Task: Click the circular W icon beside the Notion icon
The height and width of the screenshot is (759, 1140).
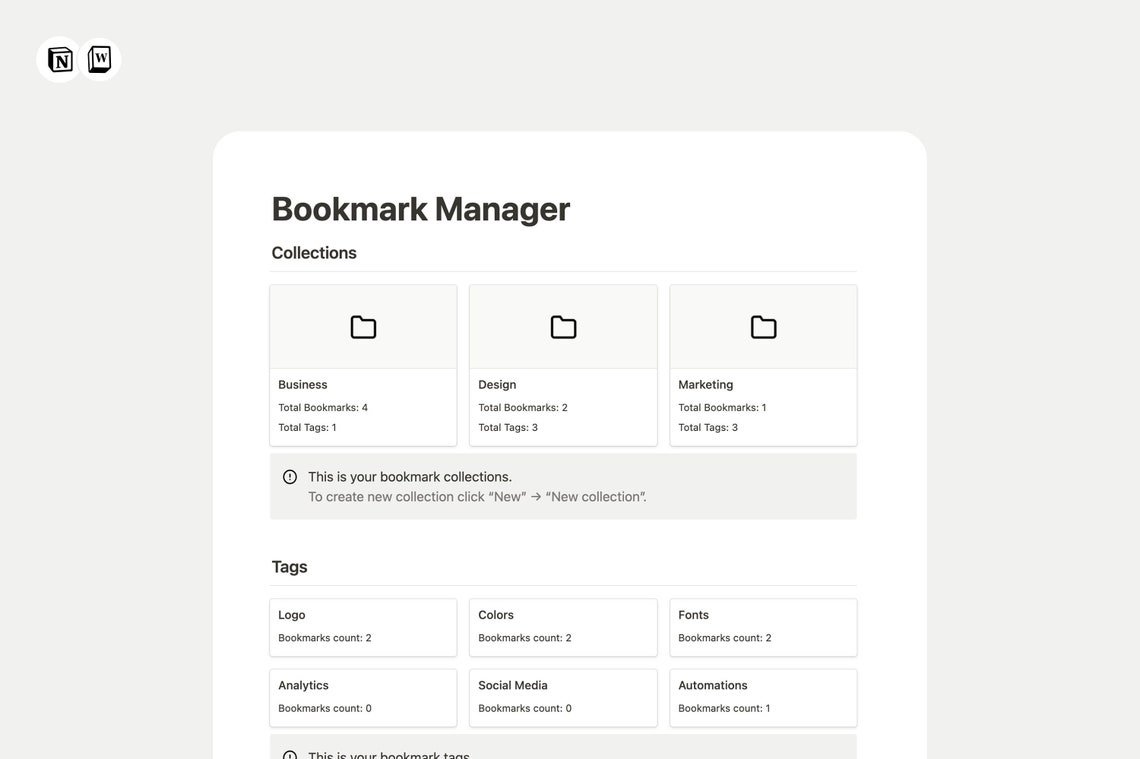Action: pyautogui.click(x=98, y=57)
